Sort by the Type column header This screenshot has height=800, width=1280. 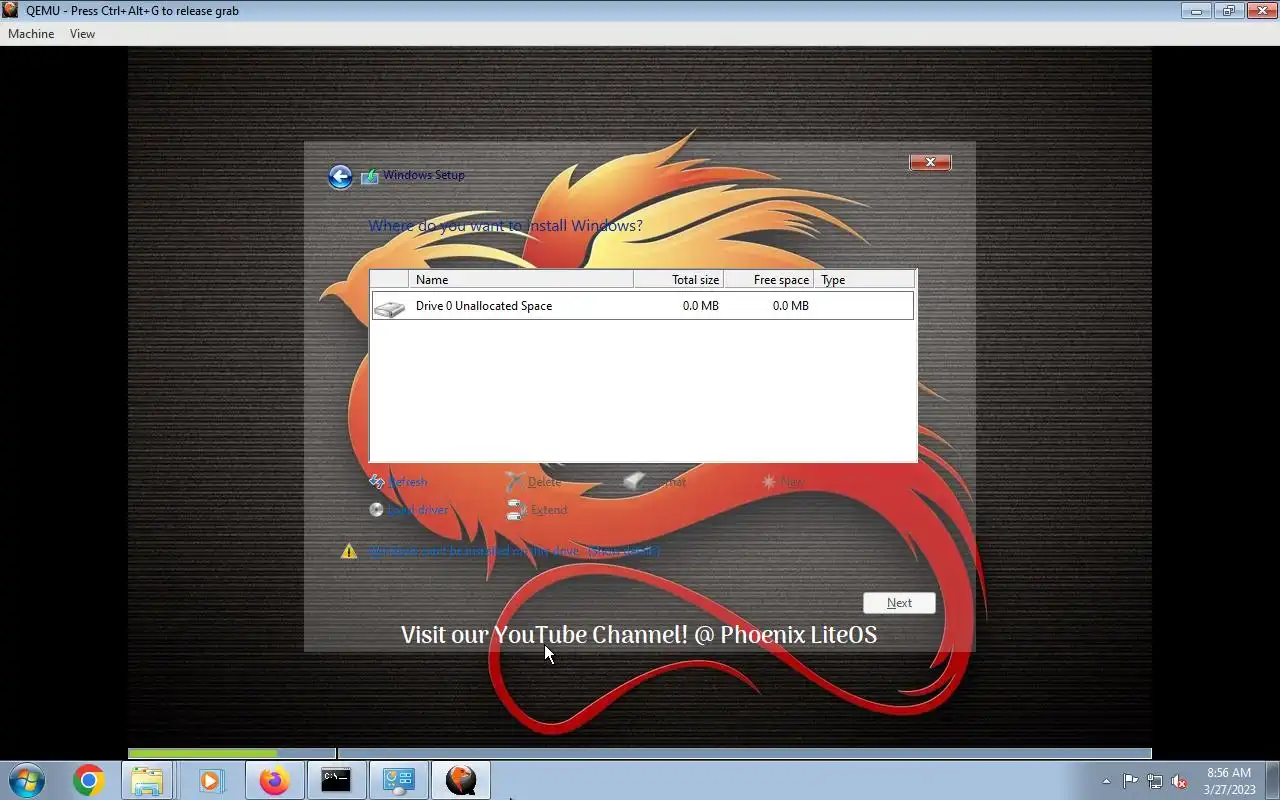864,280
